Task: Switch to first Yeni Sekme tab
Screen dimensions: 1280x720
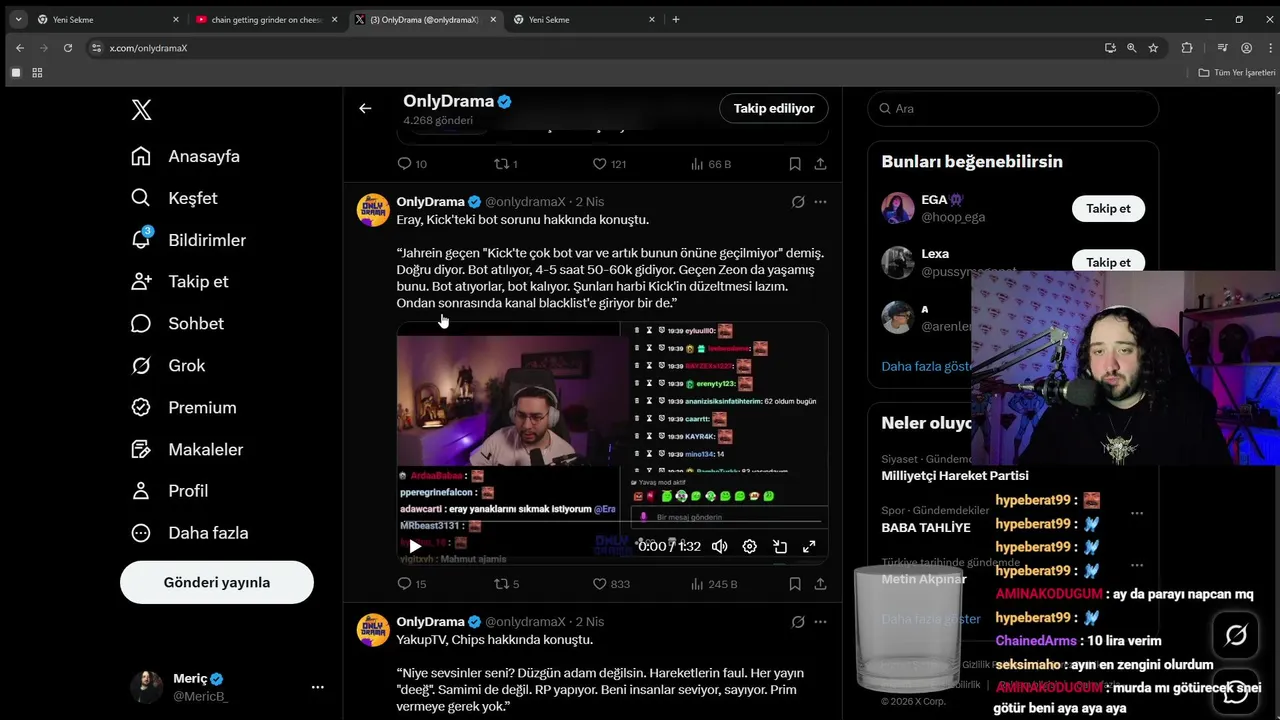Action: 109,19
